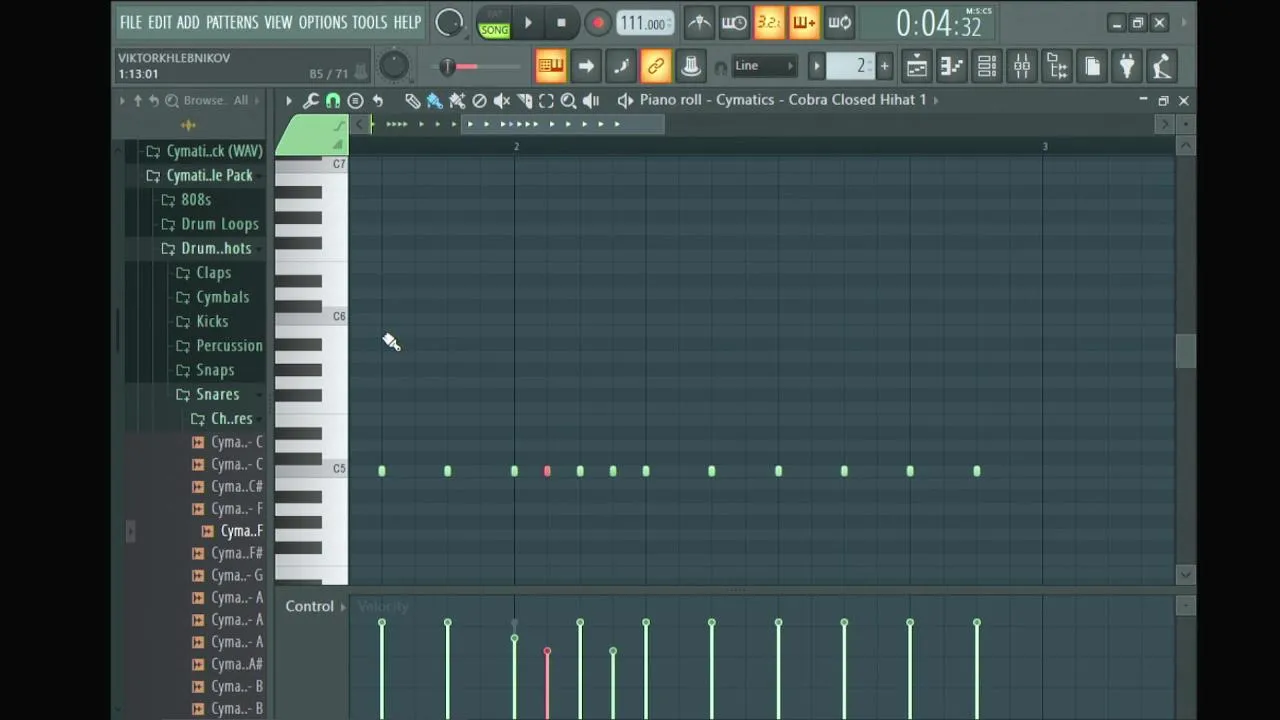Screen dimensions: 1280x720
Task: Open the PATTERNS menu
Action: coord(232,22)
